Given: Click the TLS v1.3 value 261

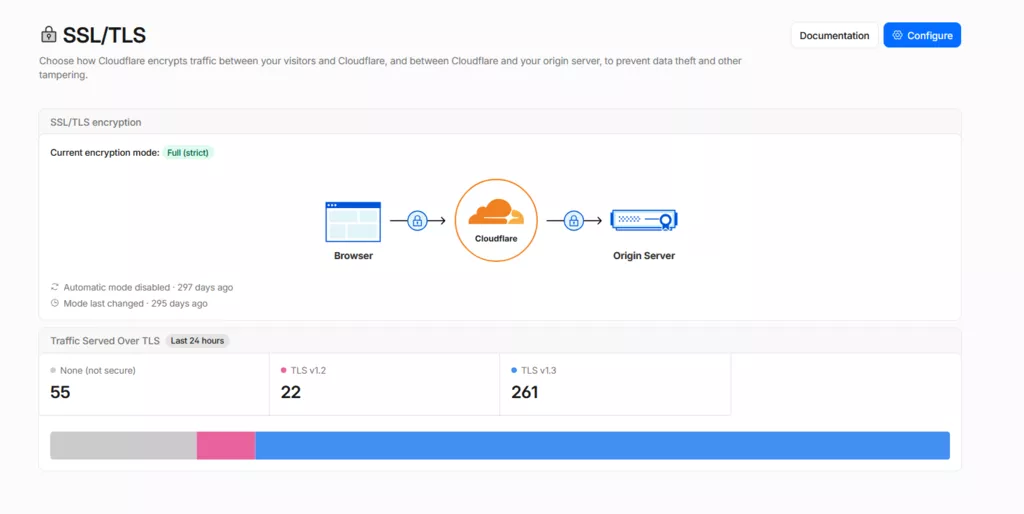Looking at the screenshot, I should click(524, 392).
